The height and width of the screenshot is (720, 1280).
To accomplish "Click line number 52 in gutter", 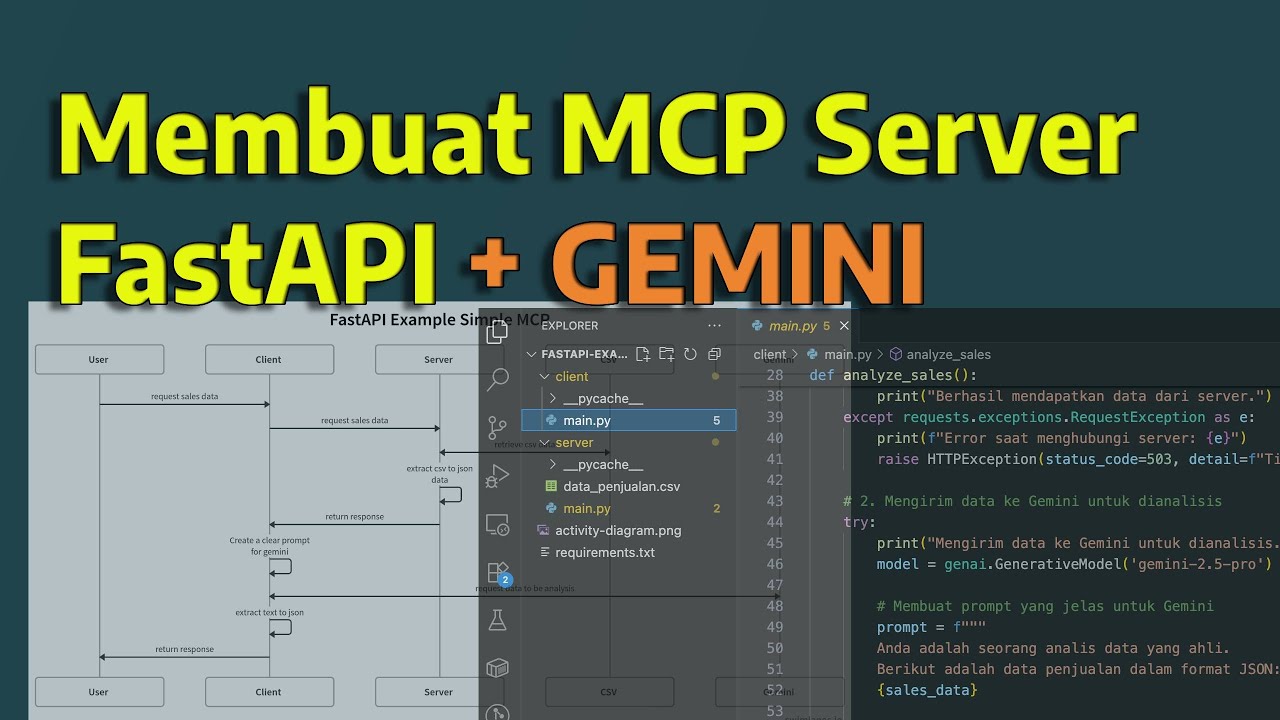I will tap(774, 690).
